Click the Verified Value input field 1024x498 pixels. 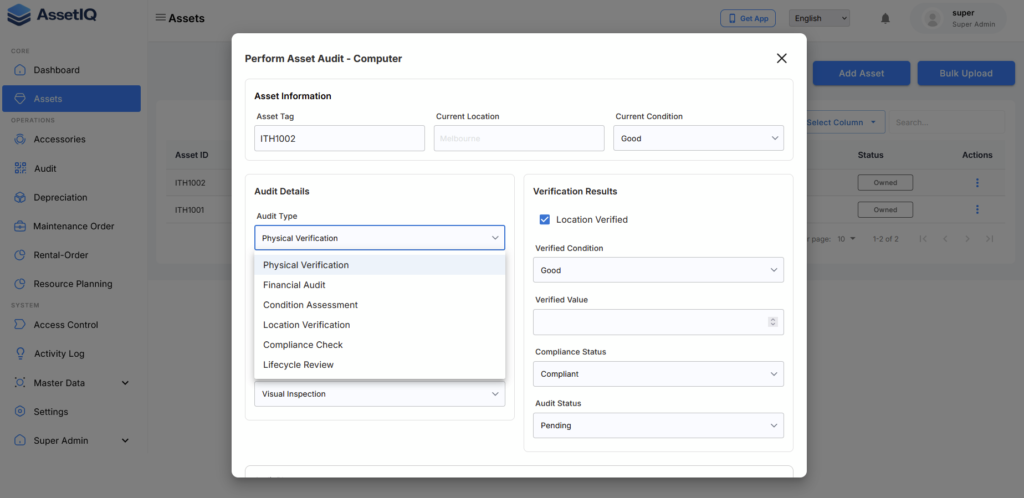pos(658,322)
